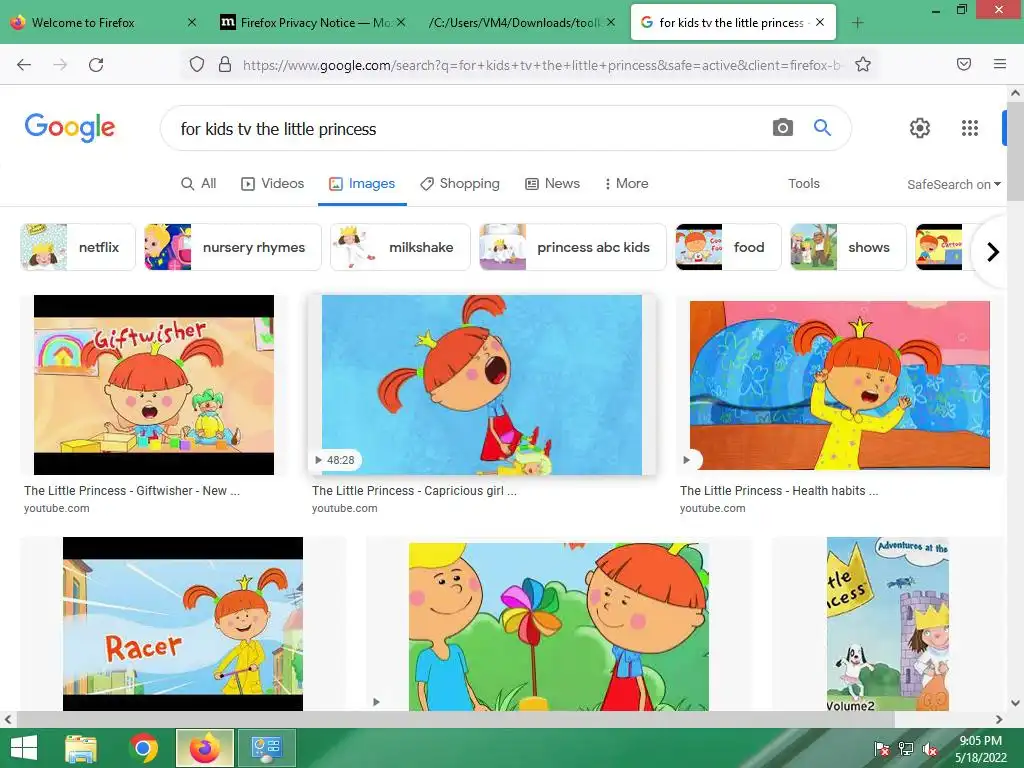1024x768 pixels.
Task: Click the 48:28 Capricious girl video thumbnail
Action: pos(481,385)
